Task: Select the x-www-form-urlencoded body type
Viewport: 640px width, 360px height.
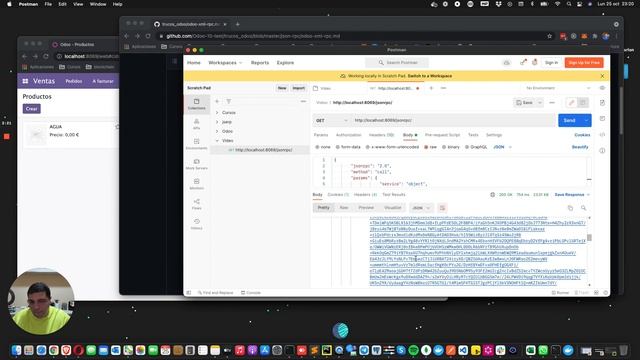Action: pos(392,147)
